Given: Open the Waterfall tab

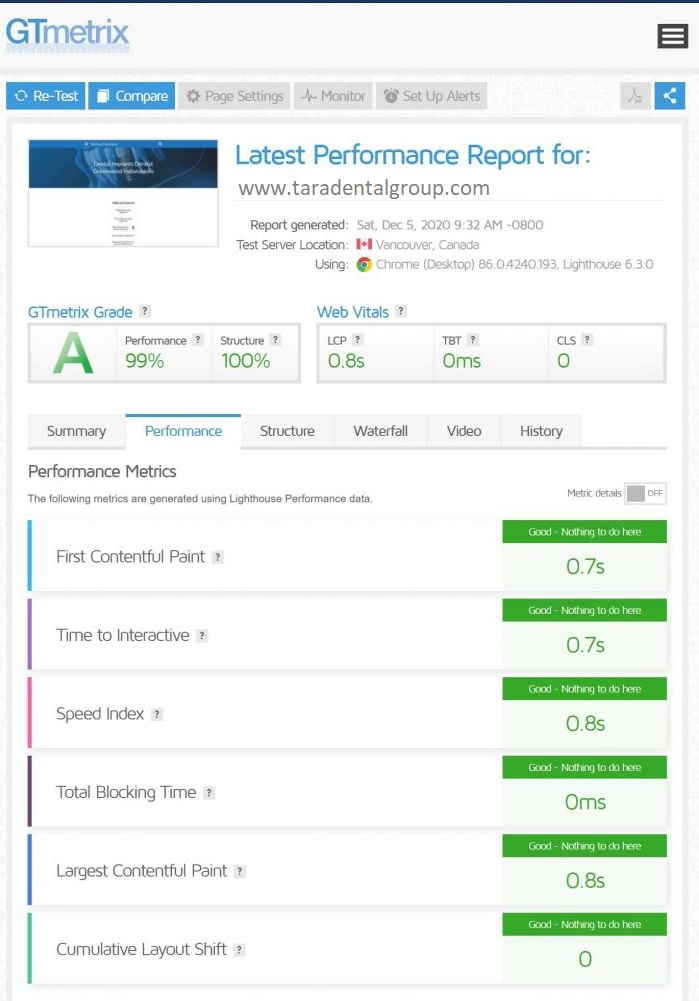Looking at the screenshot, I should [x=380, y=431].
